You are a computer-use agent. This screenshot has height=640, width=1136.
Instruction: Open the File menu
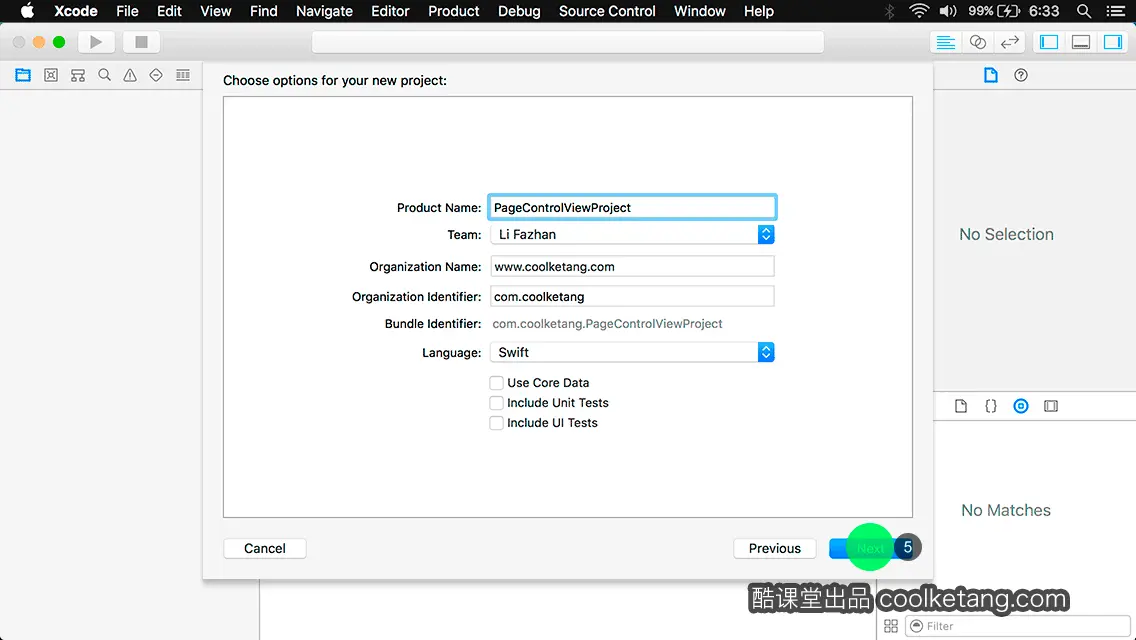(128, 11)
